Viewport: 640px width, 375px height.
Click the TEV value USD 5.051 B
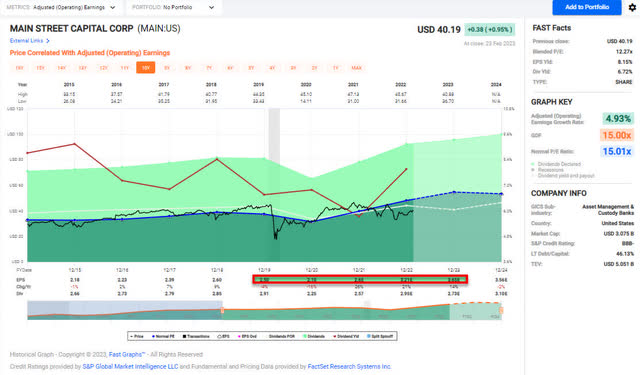point(618,264)
